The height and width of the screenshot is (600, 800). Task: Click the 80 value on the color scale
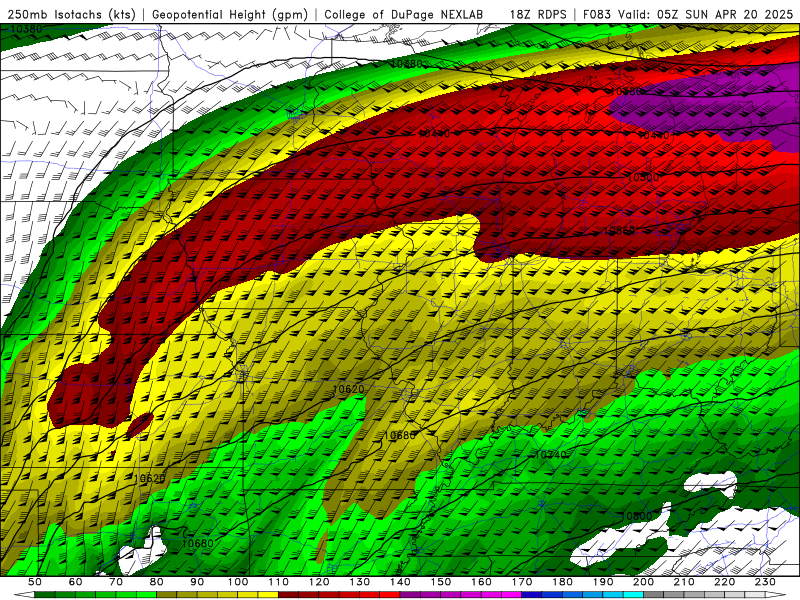[x=157, y=582]
